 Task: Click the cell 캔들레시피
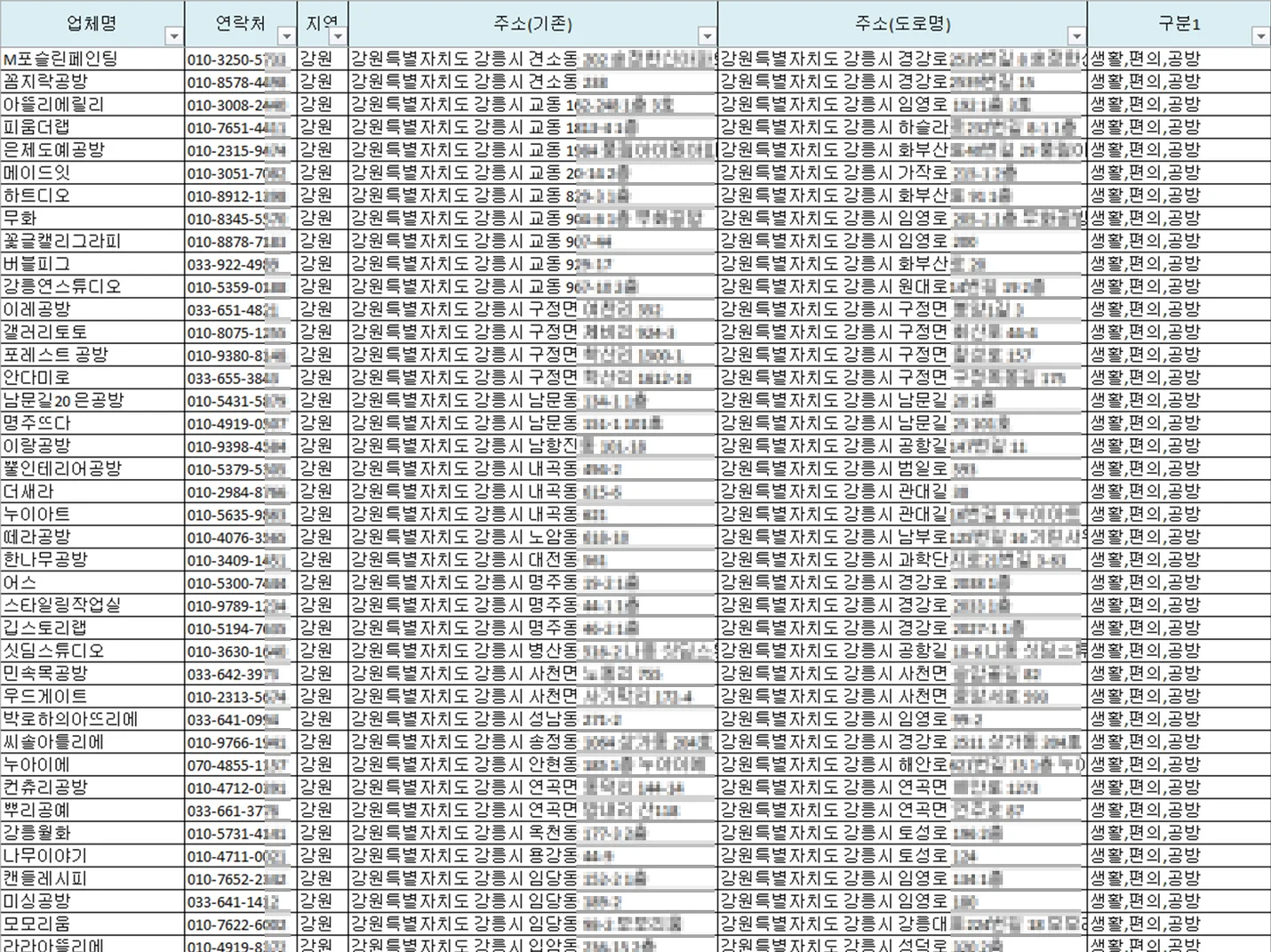(x=92, y=878)
